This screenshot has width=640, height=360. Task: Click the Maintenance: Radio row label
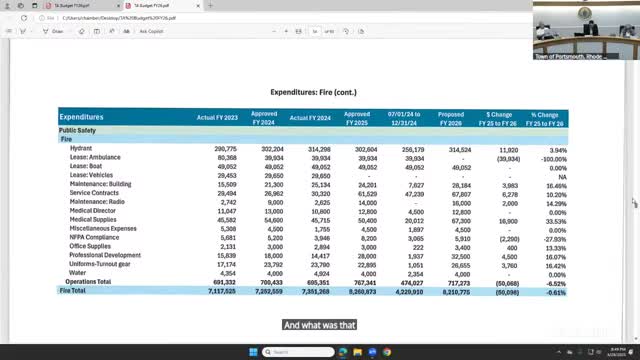coord(97,202)
